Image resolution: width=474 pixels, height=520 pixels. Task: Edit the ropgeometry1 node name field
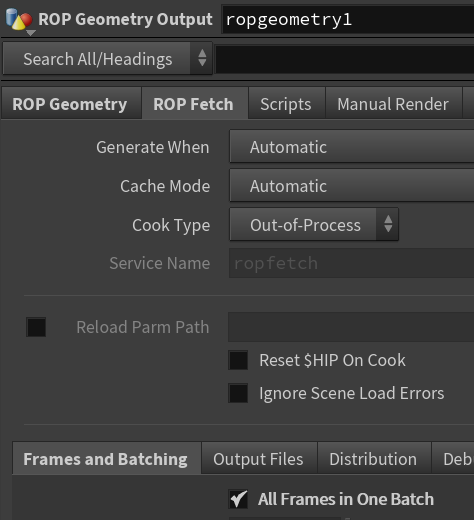[348, 19]
